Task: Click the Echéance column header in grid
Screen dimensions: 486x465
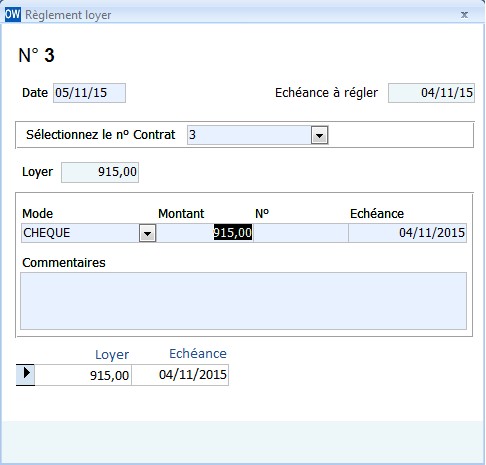Action: [x=198, y=354]
